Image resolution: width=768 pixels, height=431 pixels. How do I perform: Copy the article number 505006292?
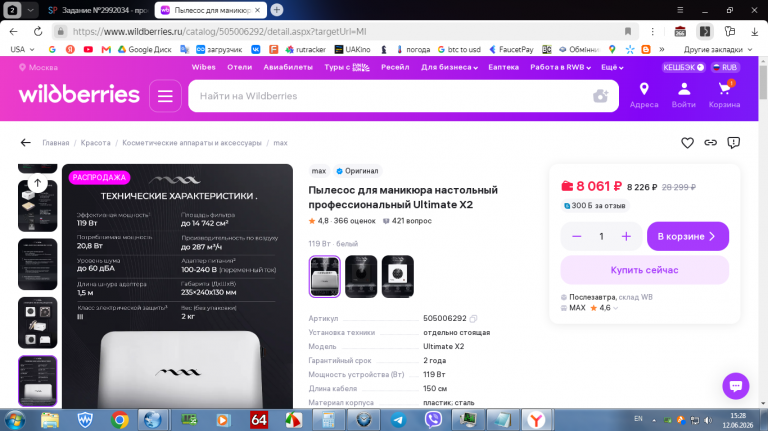click(x=473, y=319)
